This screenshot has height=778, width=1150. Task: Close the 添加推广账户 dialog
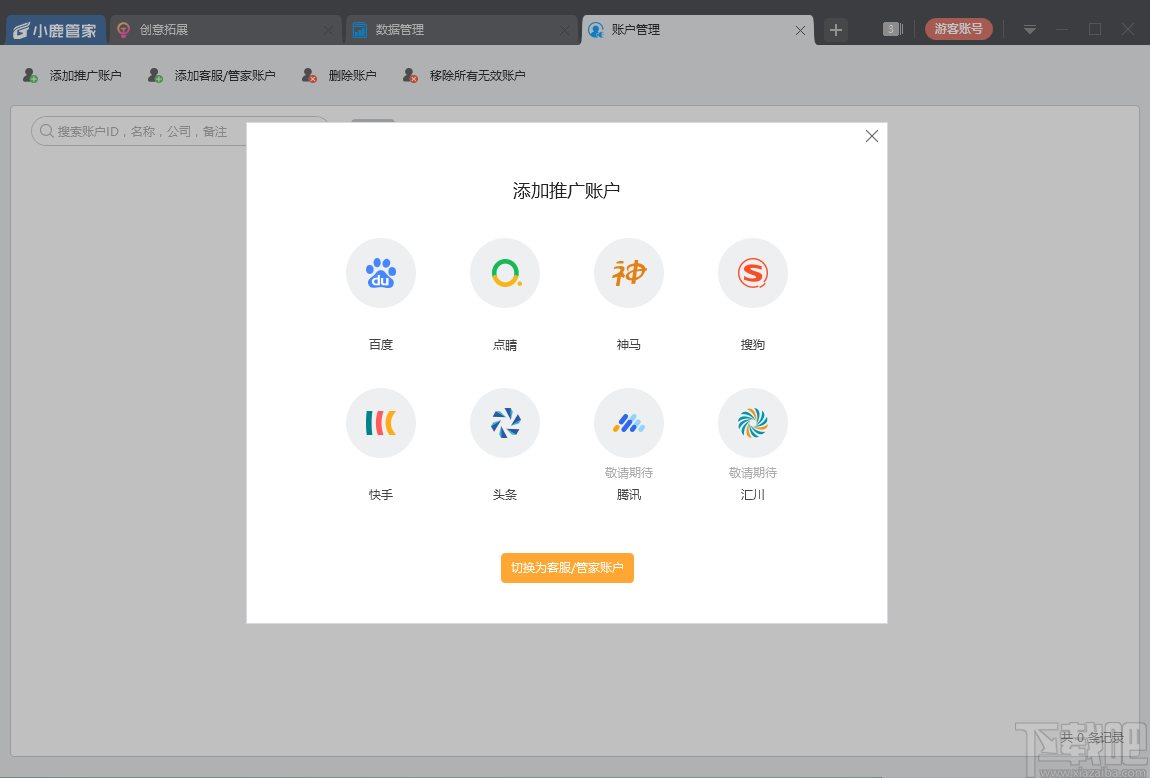[x=871, y=136]
